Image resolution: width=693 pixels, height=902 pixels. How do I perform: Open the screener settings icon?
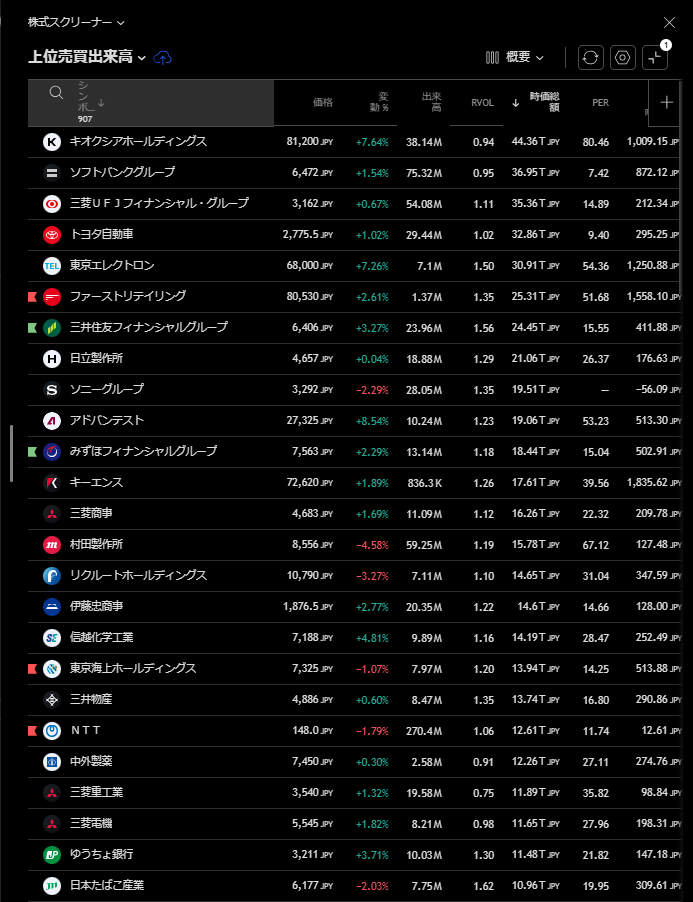click(623, 58)
